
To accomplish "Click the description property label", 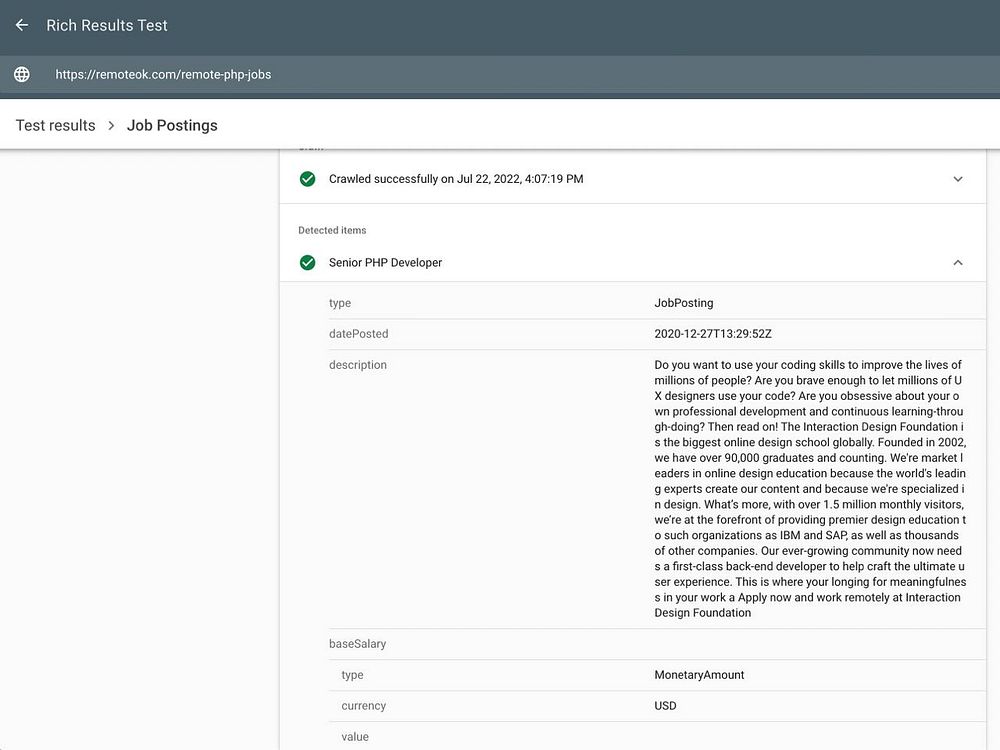I will pyautogui.click(x=357, y=365).
